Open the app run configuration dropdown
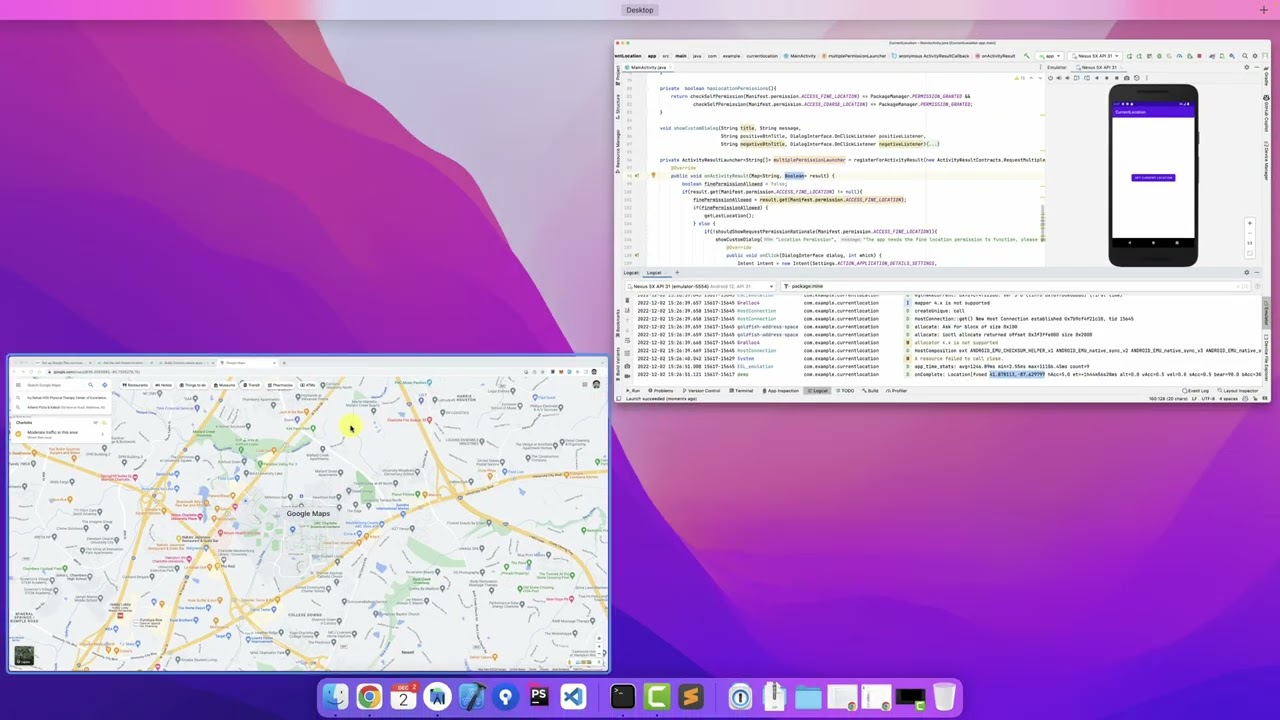 1051,56
